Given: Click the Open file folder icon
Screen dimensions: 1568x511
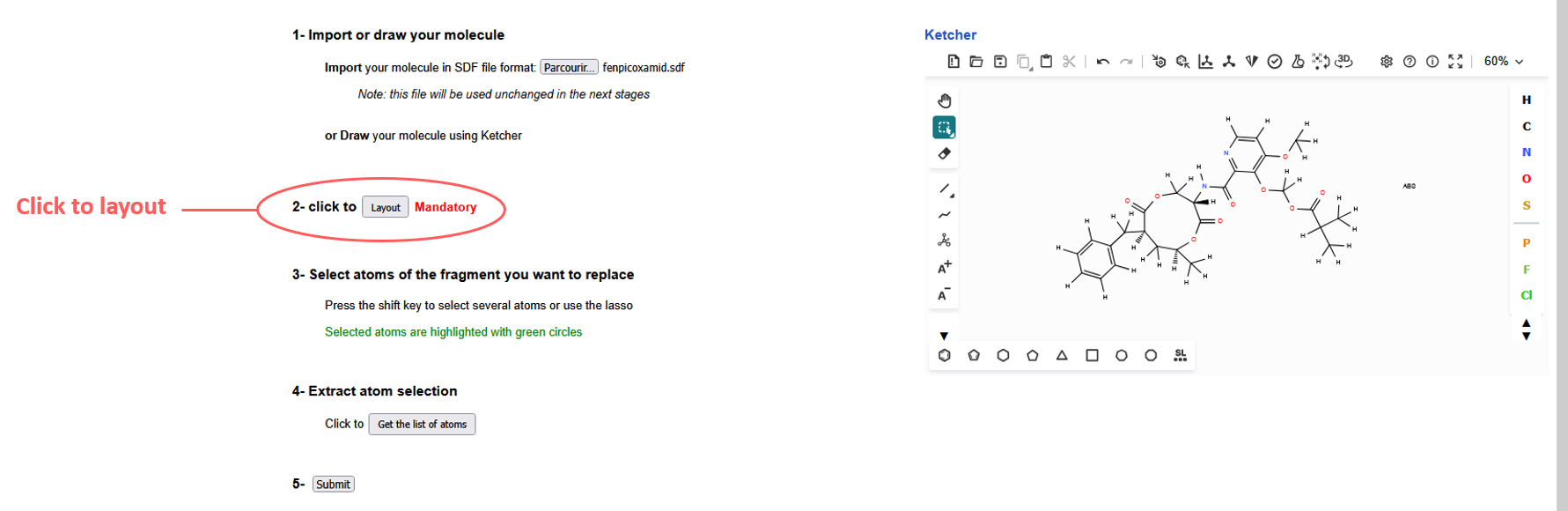Looking at the screenshot, I should coord(976,62).
